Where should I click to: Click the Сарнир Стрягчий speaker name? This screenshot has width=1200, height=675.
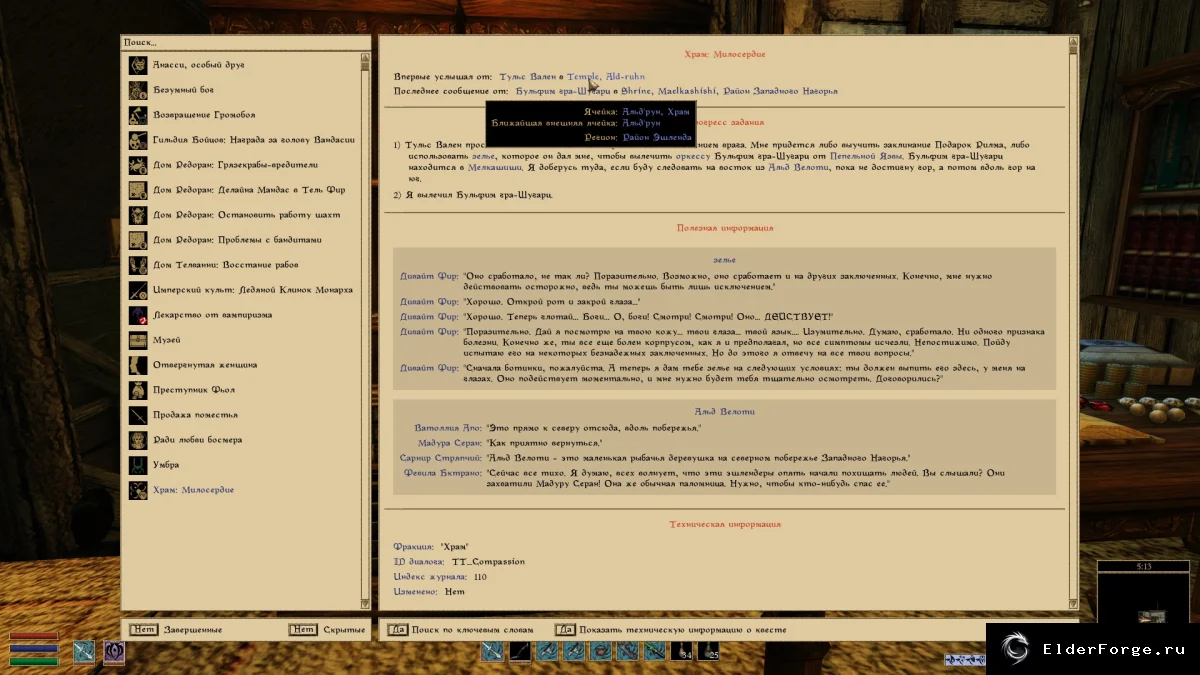[x=441, y=457]
